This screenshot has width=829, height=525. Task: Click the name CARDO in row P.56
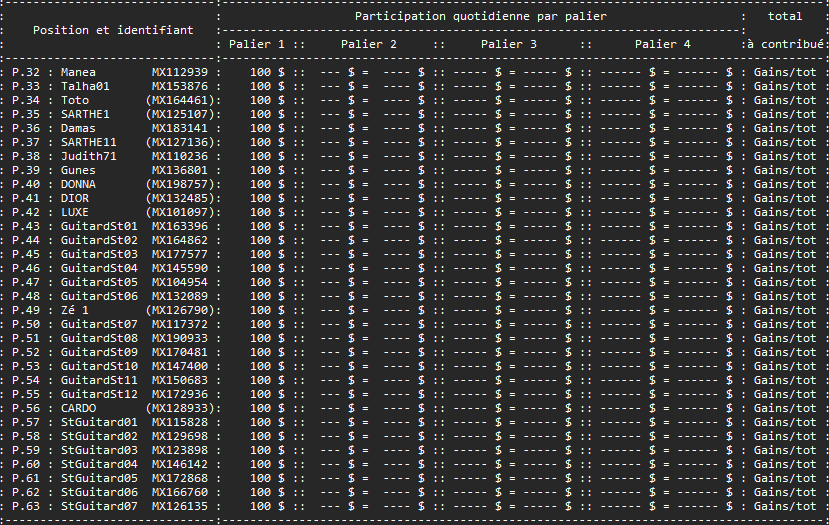click(x=78, y=408)
